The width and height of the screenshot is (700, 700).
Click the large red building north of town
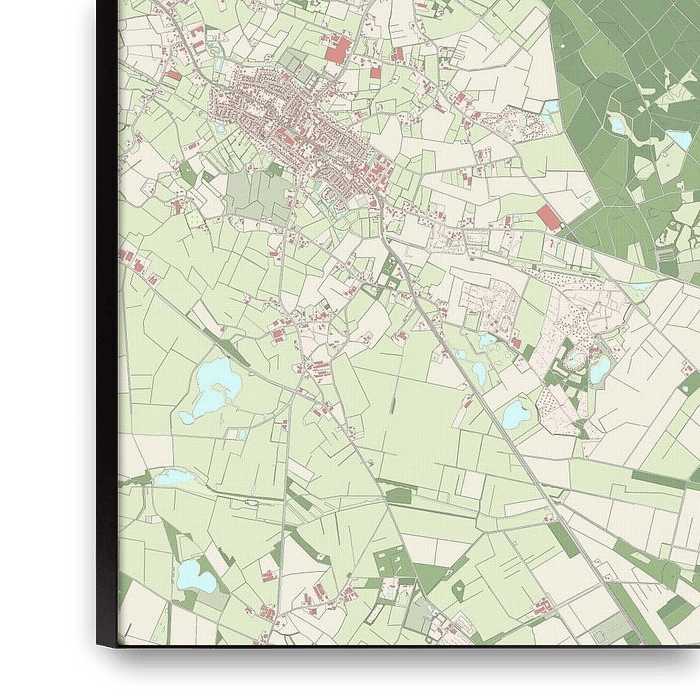pos(339,47)
